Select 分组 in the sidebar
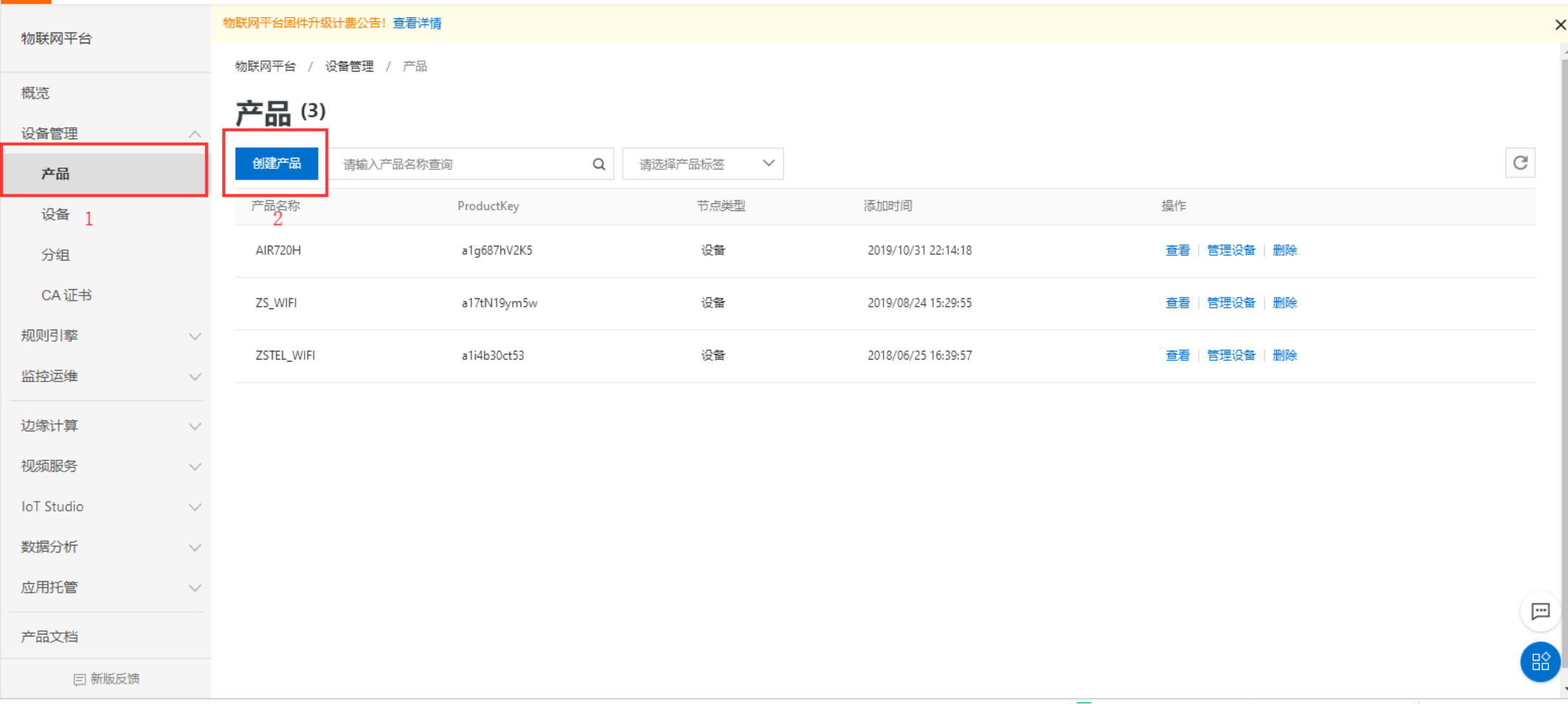This screenshot has height=704, width=1568. (55, 255)
